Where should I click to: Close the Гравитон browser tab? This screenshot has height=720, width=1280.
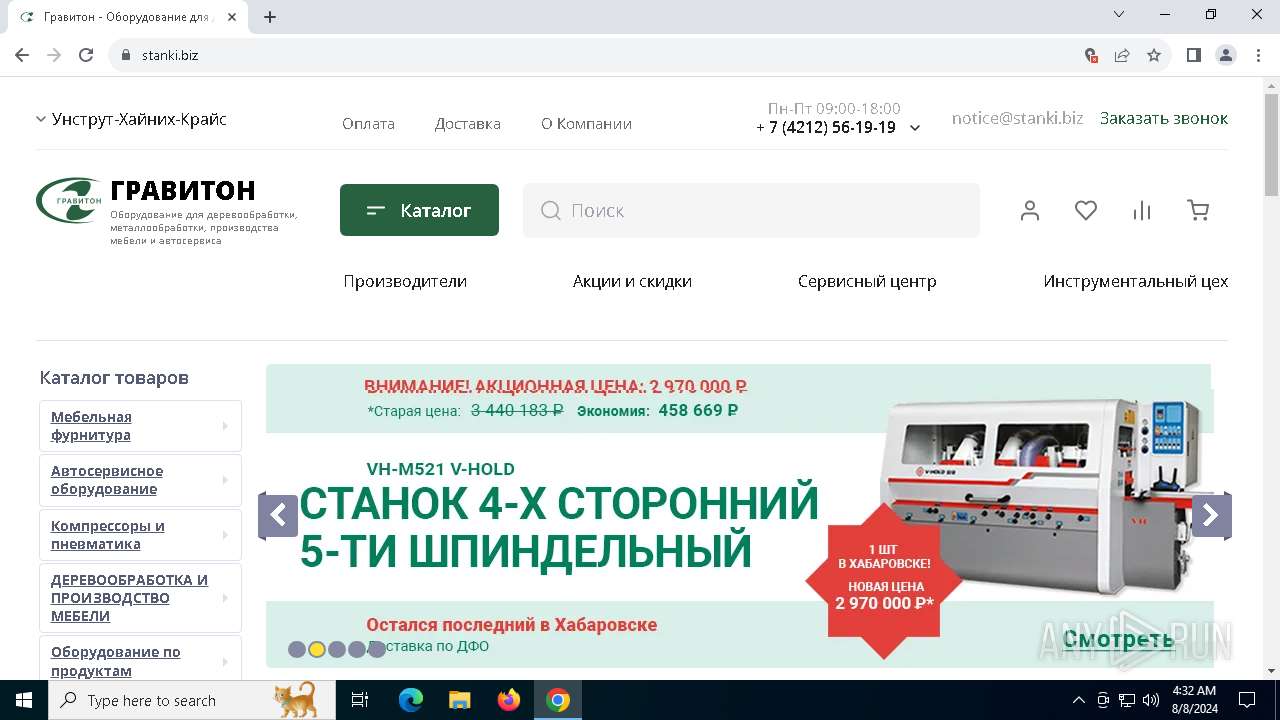[x=233, y=17]
